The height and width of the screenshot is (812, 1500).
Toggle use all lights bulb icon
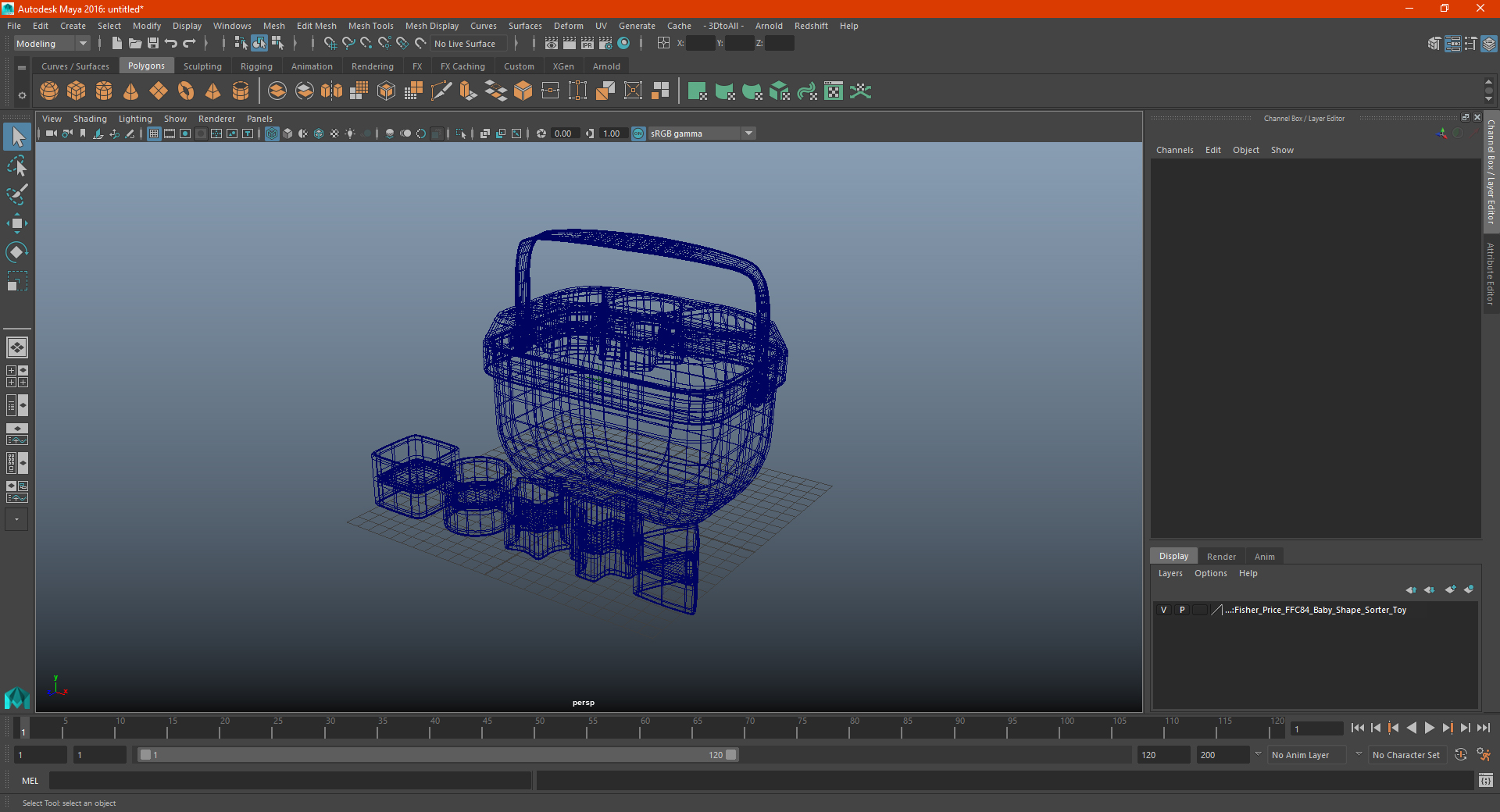point(350,134)
